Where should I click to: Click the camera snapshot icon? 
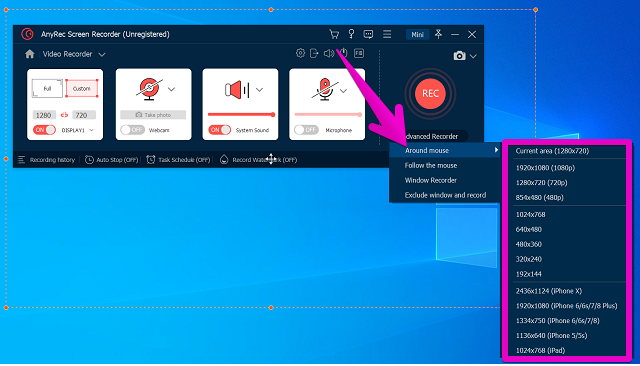[459, 55]
